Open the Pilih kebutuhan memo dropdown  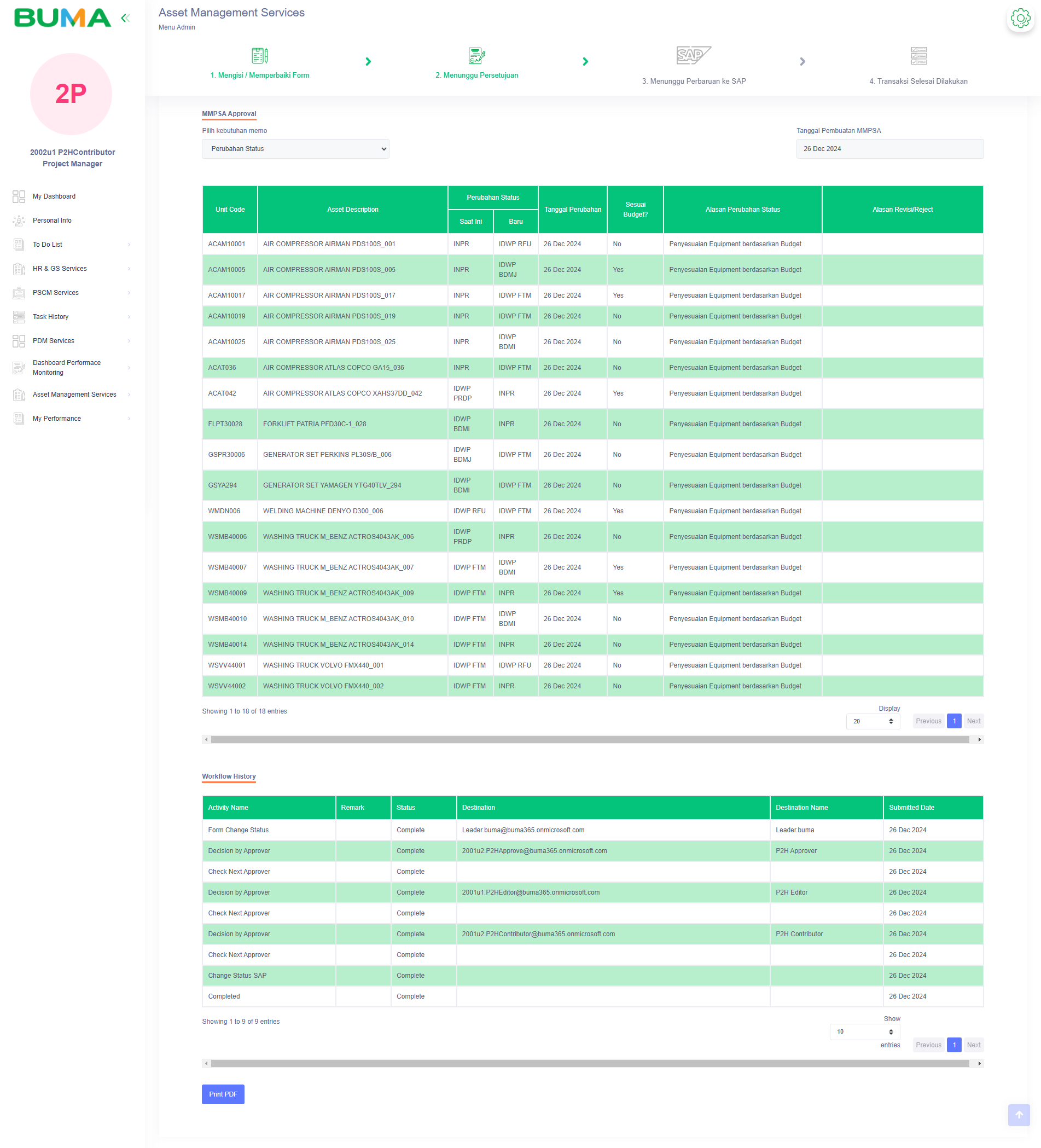[x=295, y=149]
